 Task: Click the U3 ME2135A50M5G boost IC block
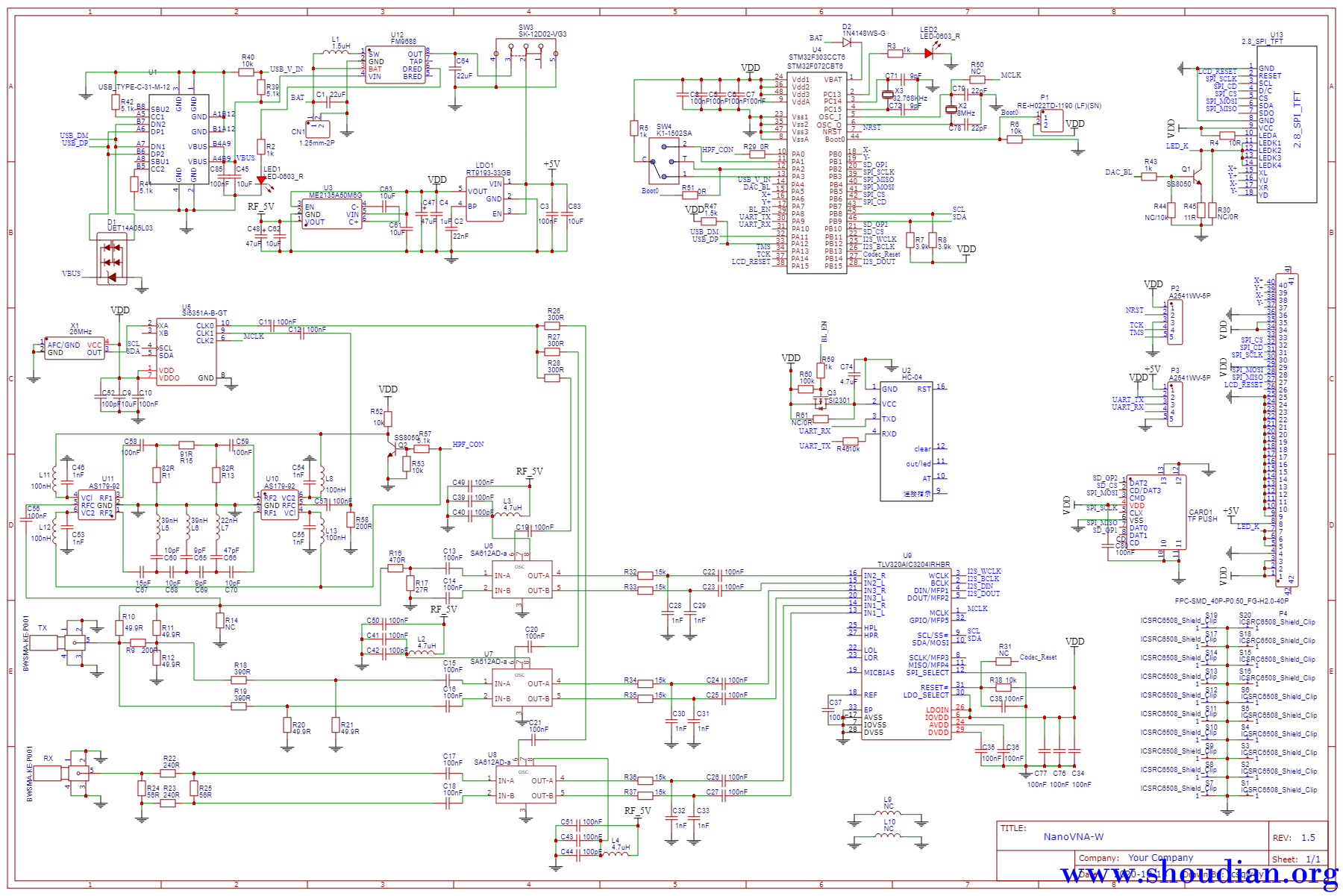tap(332, 214)
